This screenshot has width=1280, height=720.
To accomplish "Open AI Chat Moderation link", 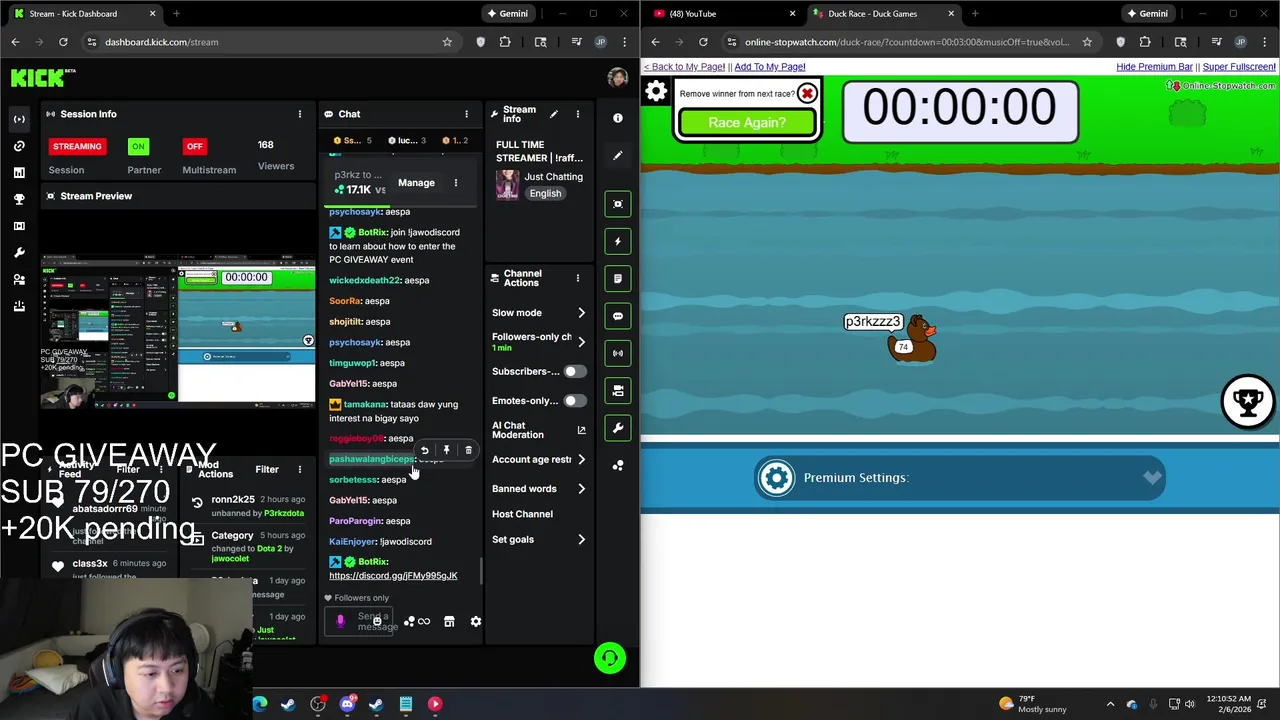I will [538, 430].
